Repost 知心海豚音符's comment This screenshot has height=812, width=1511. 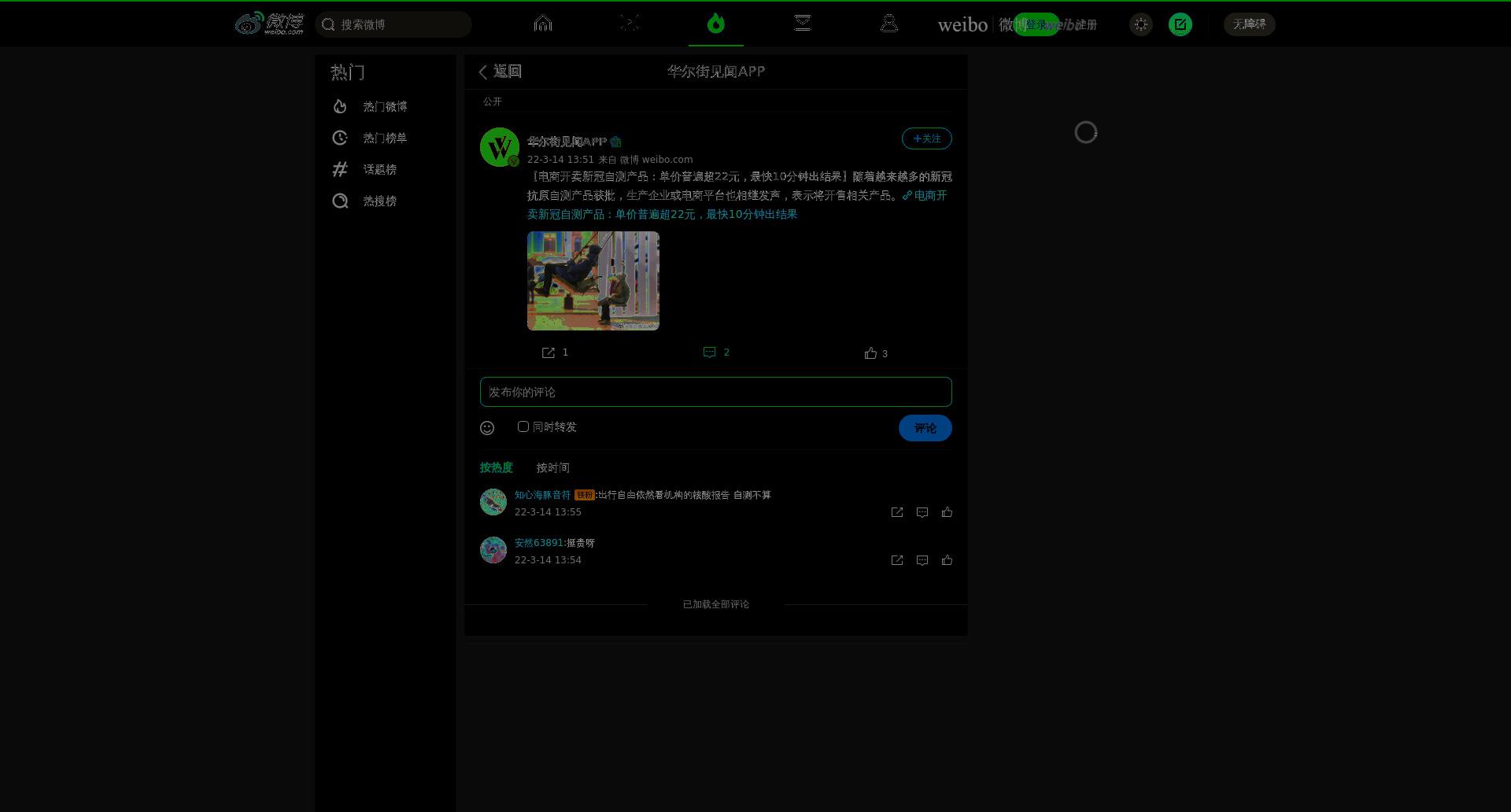[897, 512]
